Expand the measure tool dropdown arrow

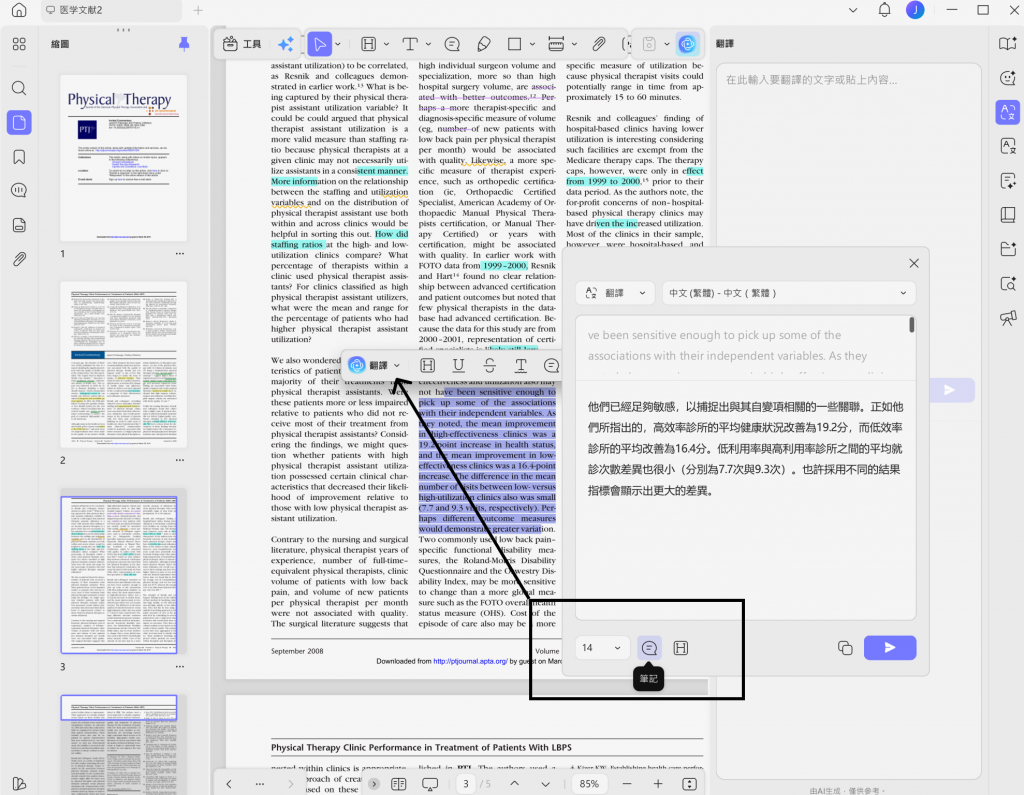pyautogui.click(x=574, y=44)
